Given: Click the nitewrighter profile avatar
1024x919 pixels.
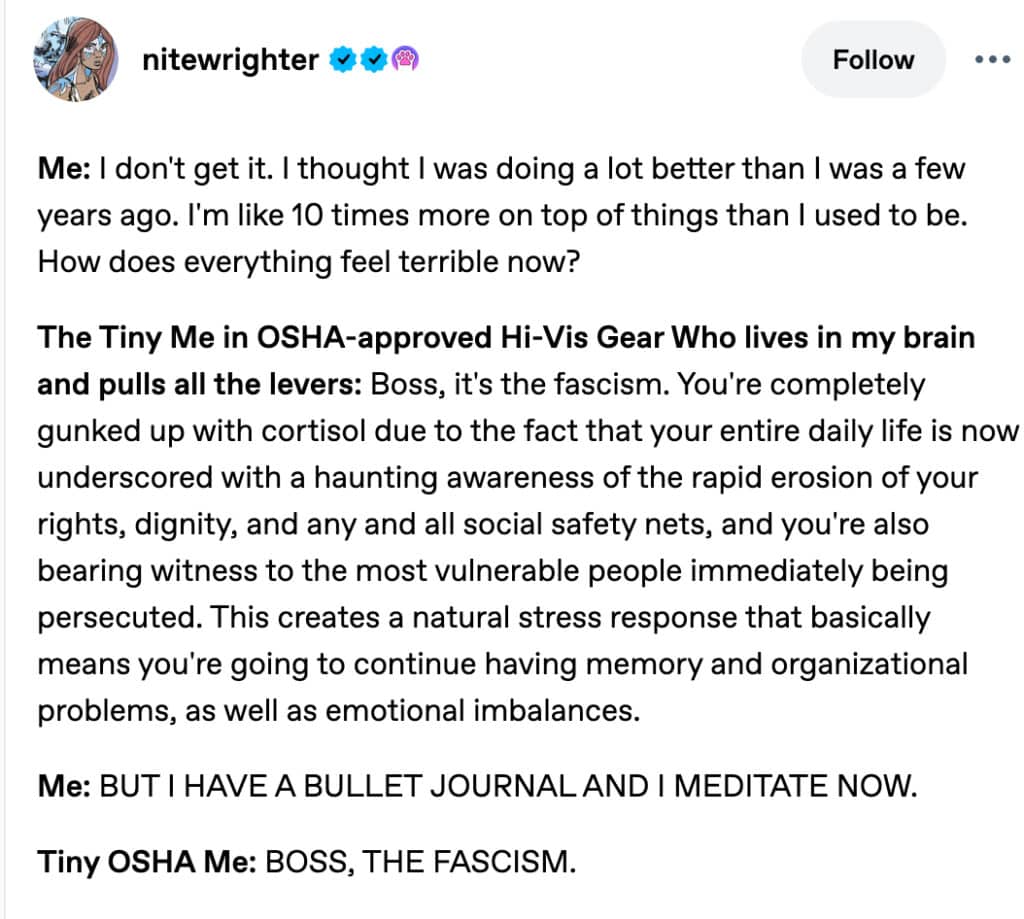Looking at the screenshot, I should pos(76,59).
